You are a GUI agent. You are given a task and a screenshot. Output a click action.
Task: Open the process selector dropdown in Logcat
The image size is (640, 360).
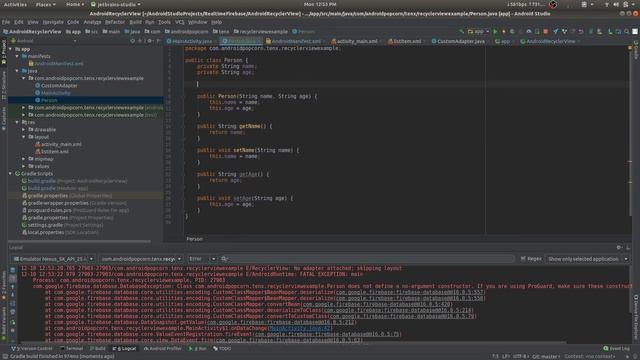[x=141, y=259]
